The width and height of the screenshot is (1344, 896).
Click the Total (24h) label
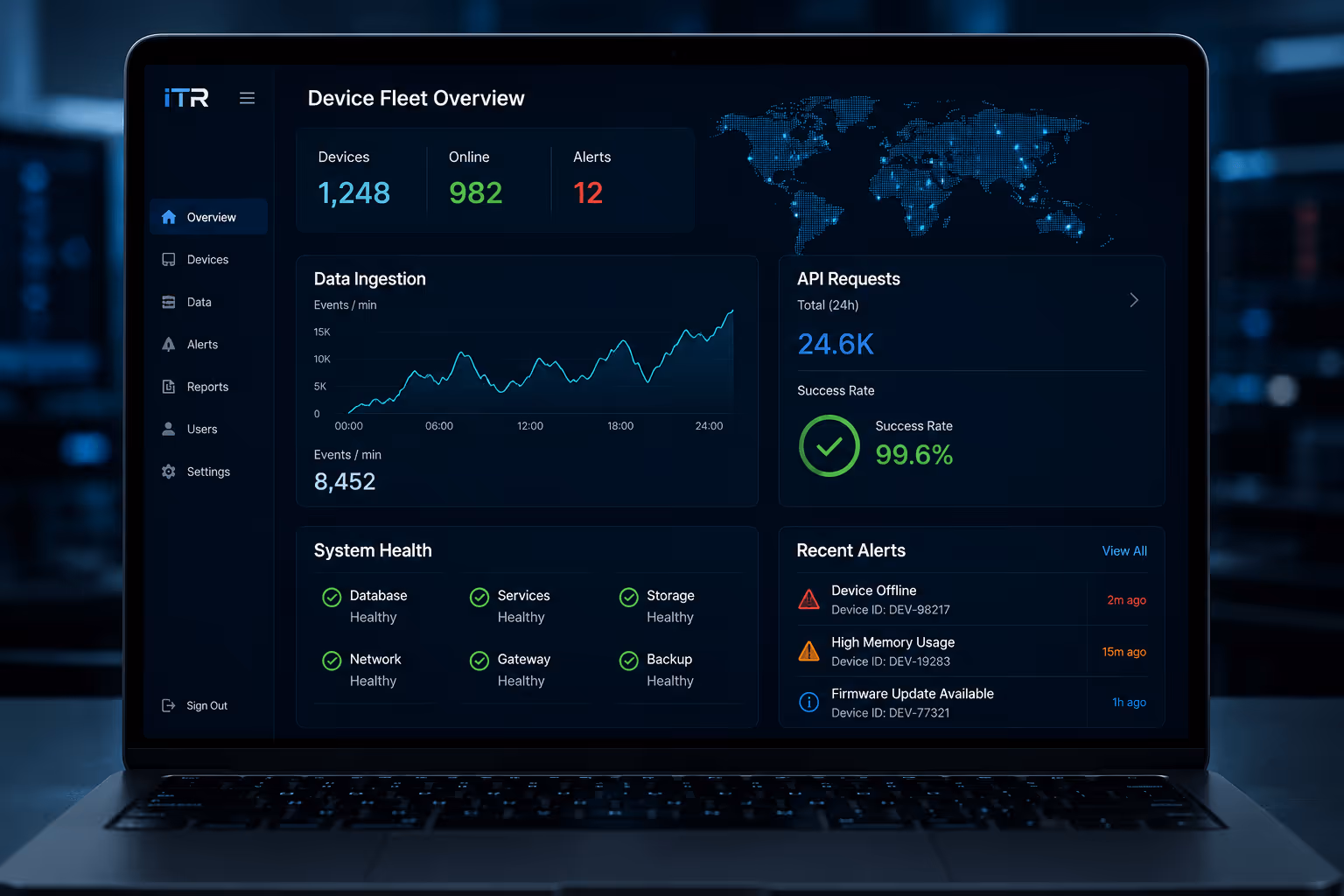pyautogui.click(x=828, y=305)
